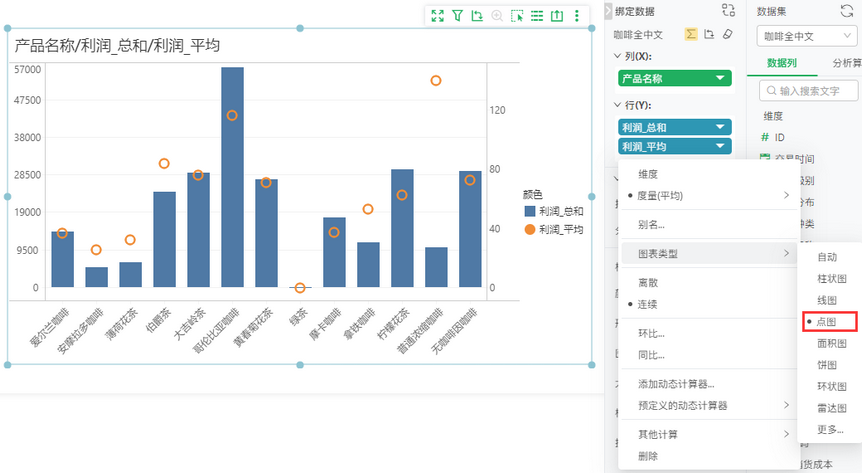Open the 利润_平均 field dropdown arrow
The height and width of the screenshot is (473, 862).
[720, 146]
